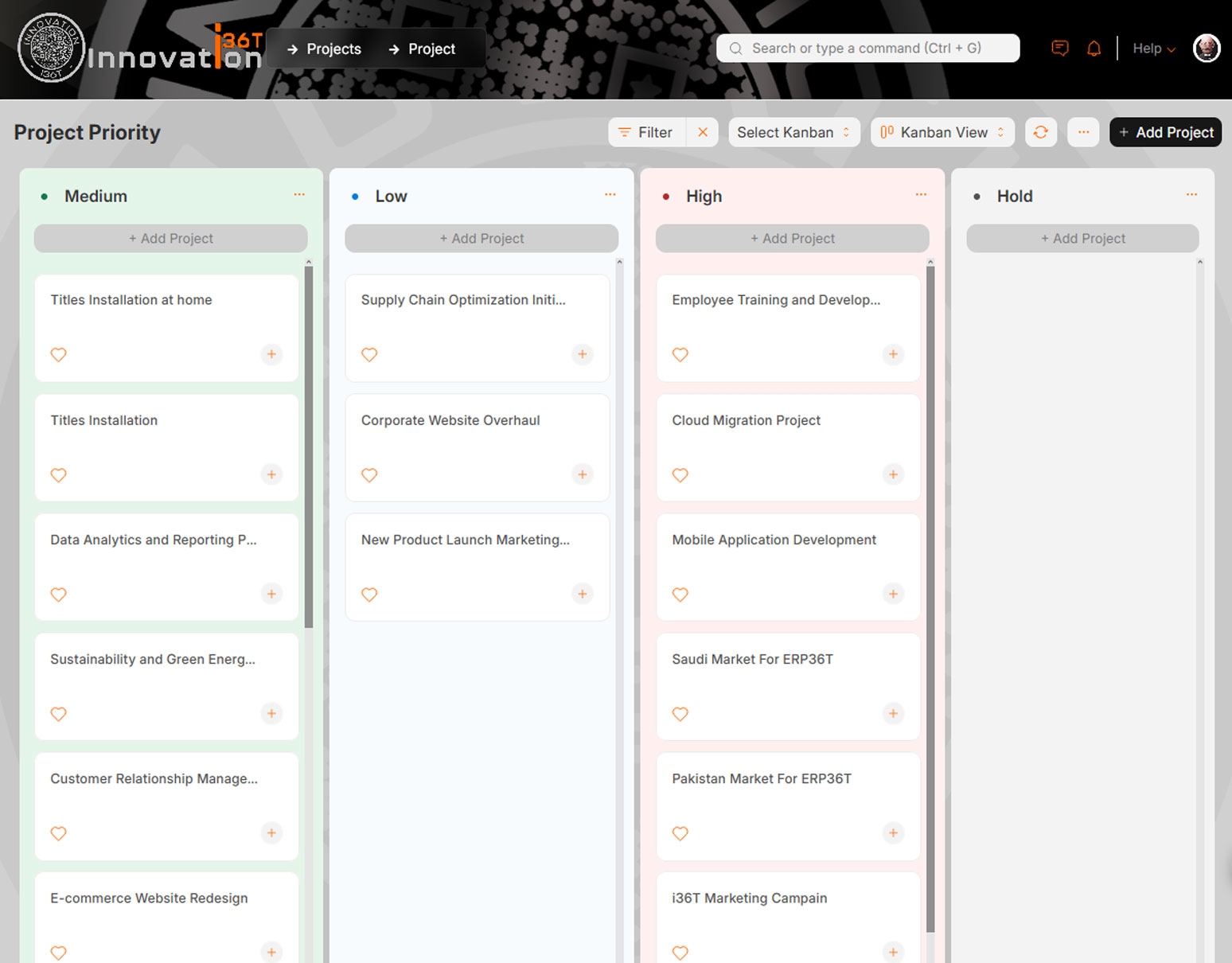Focus the search or command input field
Image resolution: width=1232 pixels, height=963 pixels.
(867, 49)
